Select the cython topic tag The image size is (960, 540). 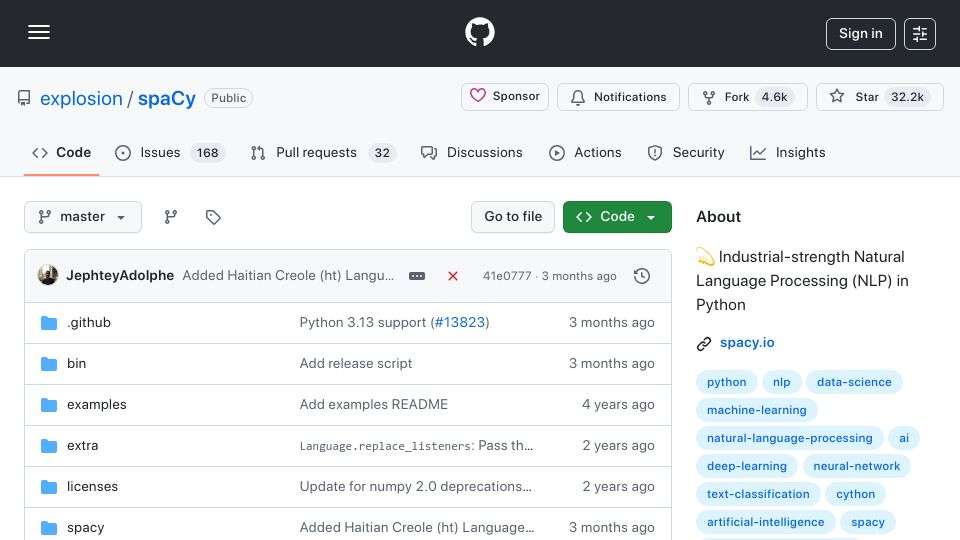pyautogui.click(x=855, y=495)
